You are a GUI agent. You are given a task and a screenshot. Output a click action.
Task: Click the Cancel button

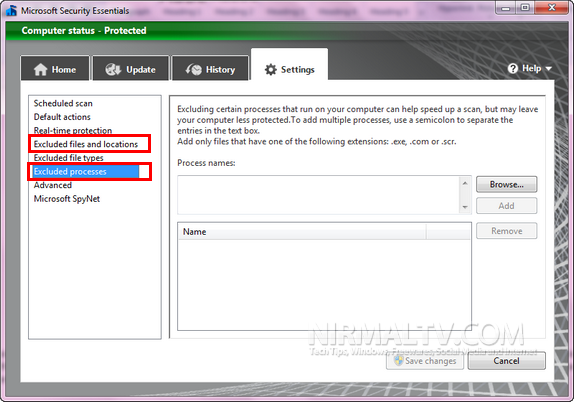point(507,361)
